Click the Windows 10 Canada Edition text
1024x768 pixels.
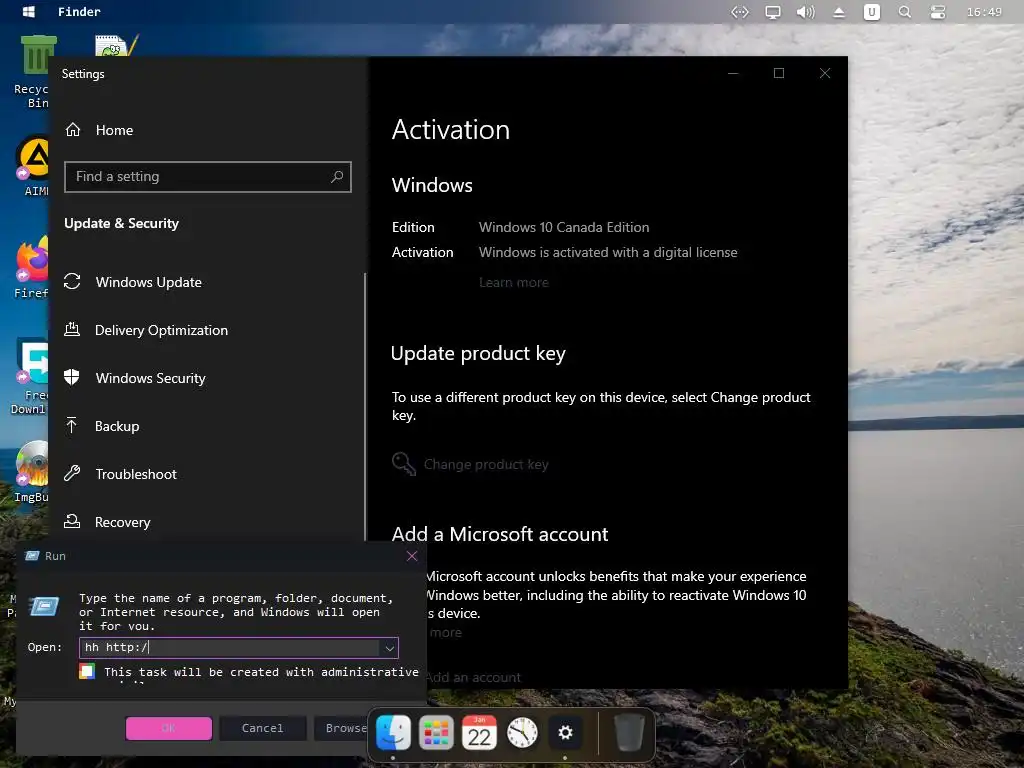tap(564, 227)
